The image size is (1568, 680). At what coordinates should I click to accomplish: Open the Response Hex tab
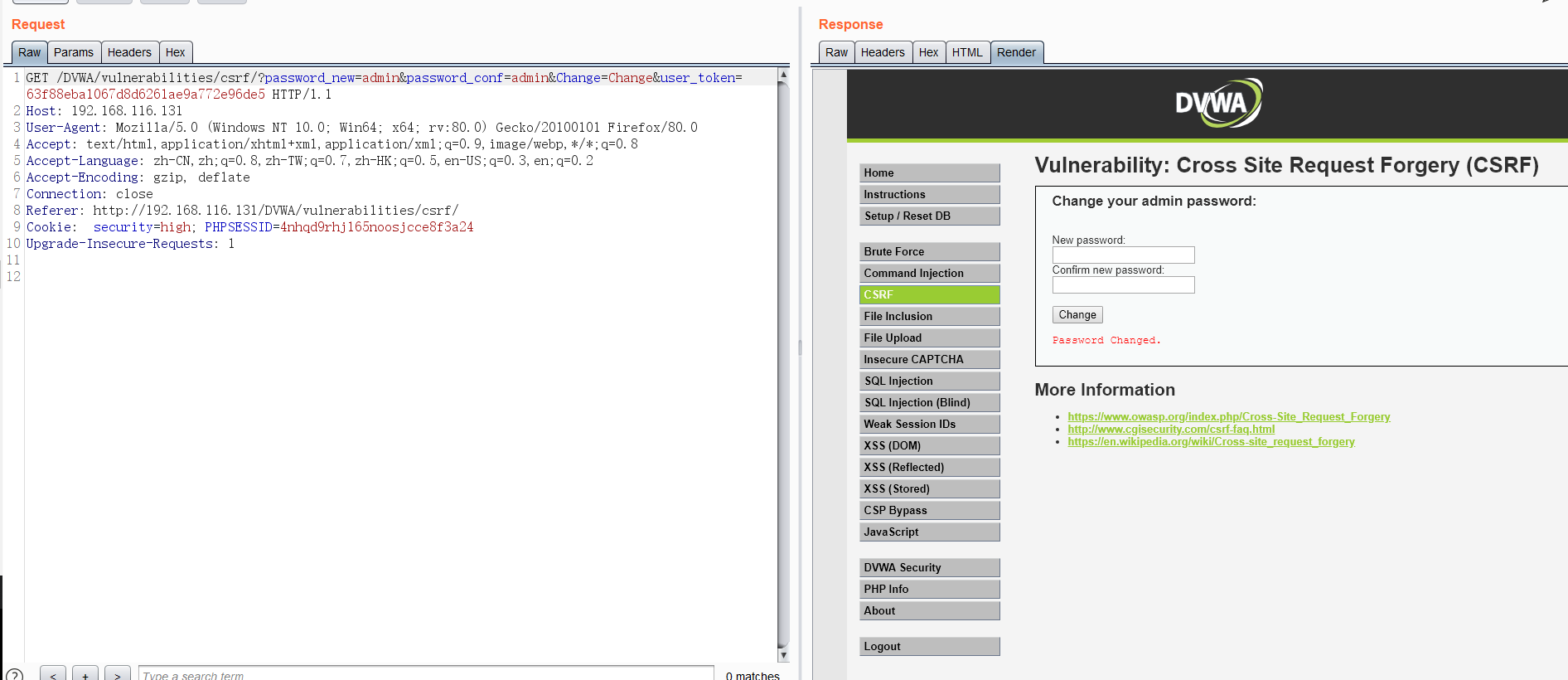pos(928,52)
